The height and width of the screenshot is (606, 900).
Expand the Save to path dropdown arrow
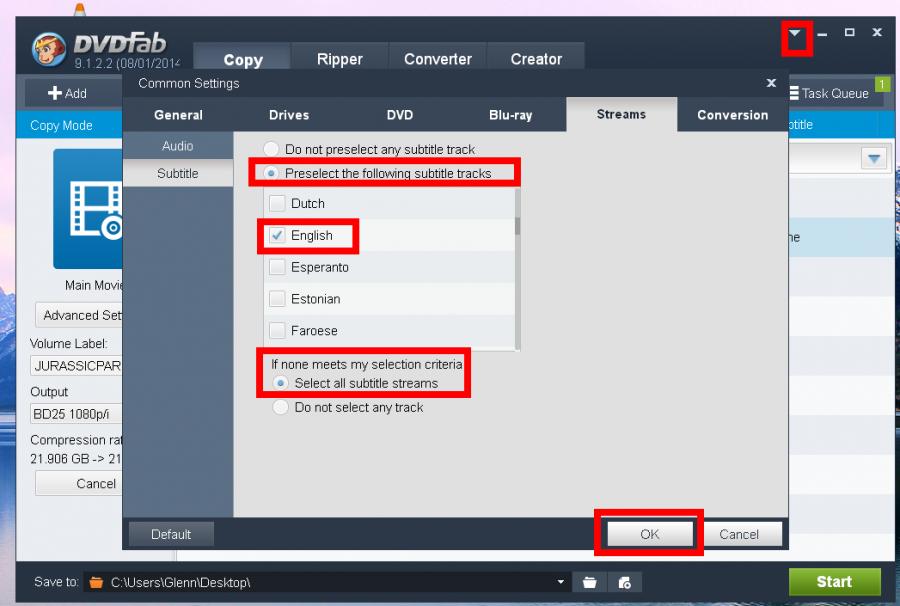tap(560, 582)
